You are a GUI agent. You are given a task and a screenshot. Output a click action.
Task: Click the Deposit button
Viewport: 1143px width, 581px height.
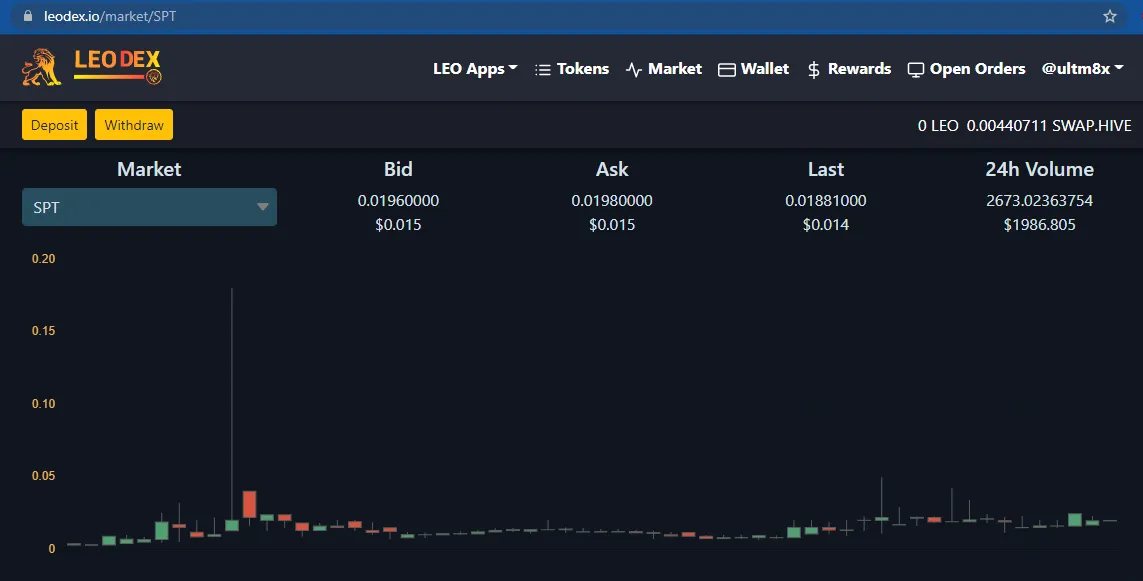(55, 125)
